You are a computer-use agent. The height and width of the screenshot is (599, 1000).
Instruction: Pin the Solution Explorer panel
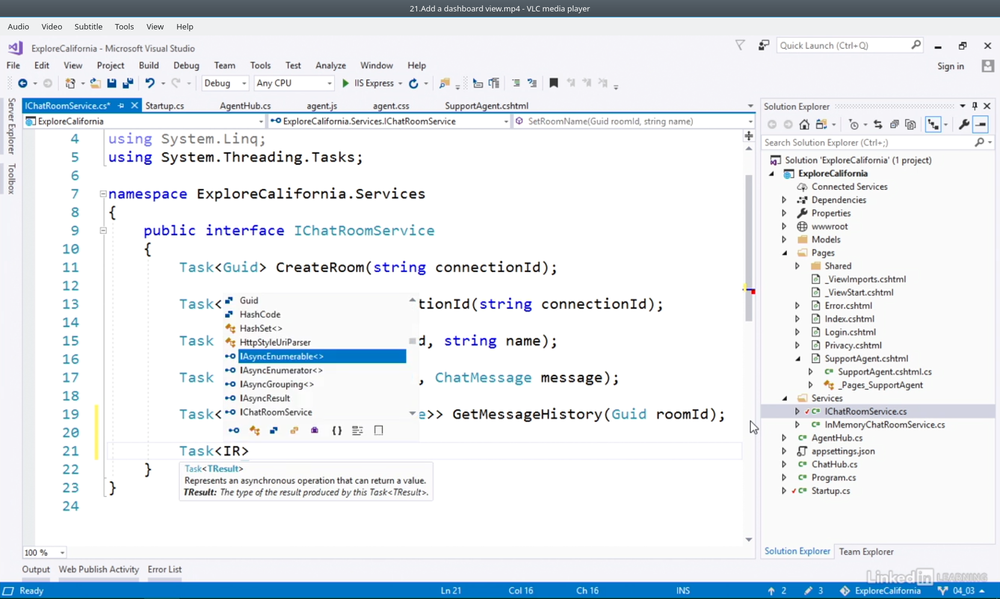[974, 106]
